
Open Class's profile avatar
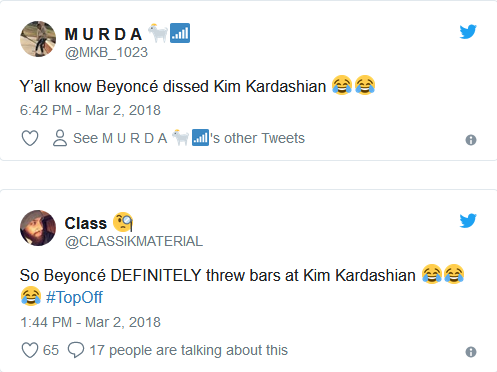click(x=38, y=228)
